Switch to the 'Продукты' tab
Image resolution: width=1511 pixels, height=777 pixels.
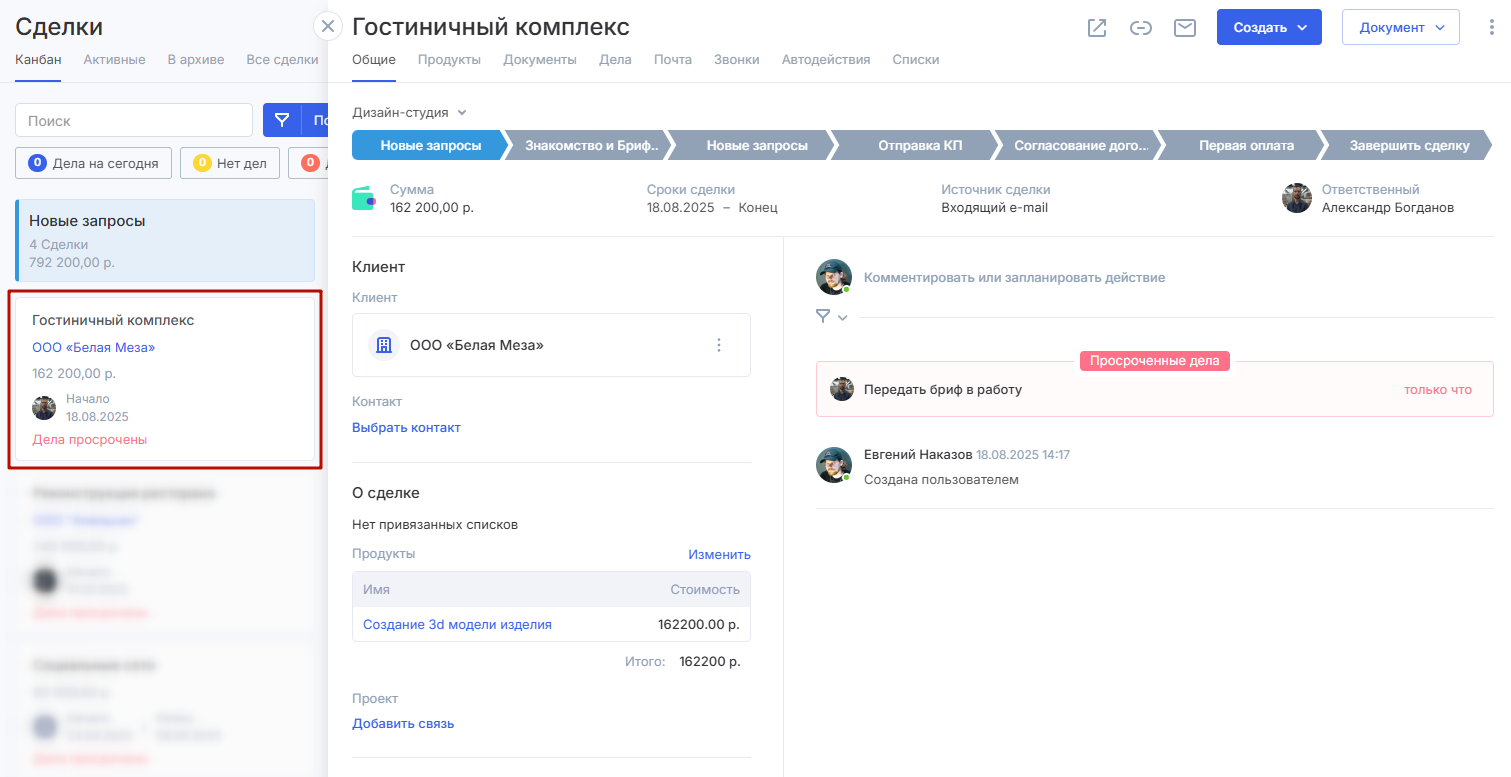(449, 60)
